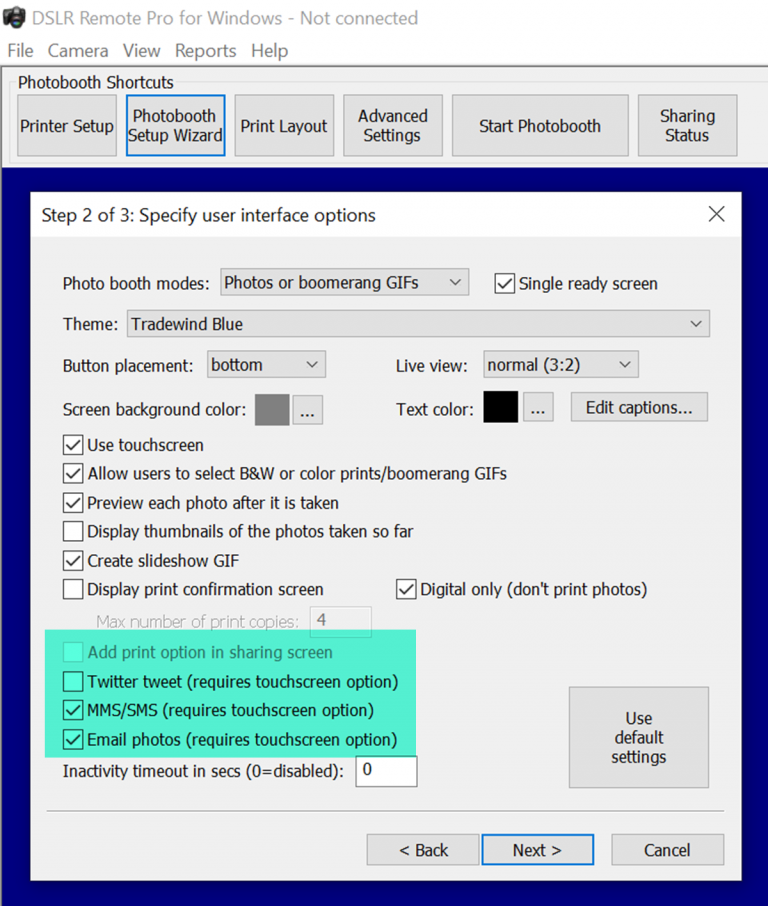Cancel the setup wizard
This screenshot has width=768, height=906.
(x=667, y=850)
